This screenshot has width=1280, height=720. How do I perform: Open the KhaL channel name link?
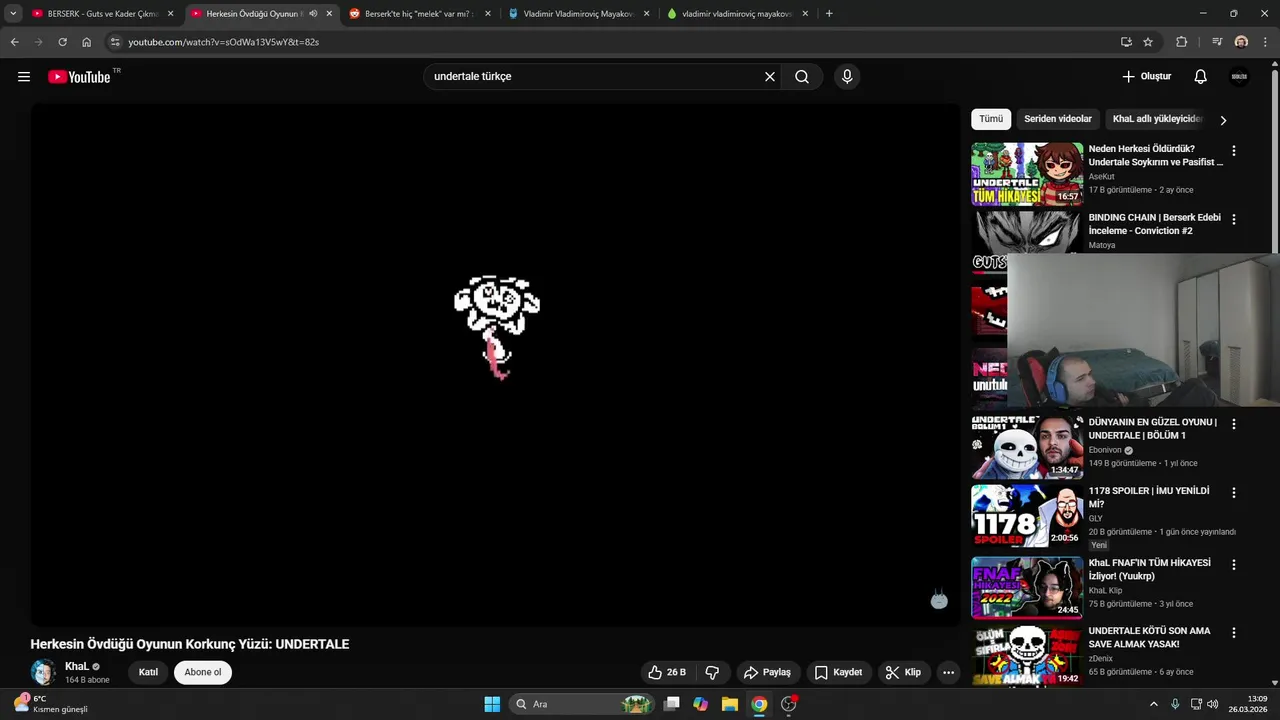point(77,666)
